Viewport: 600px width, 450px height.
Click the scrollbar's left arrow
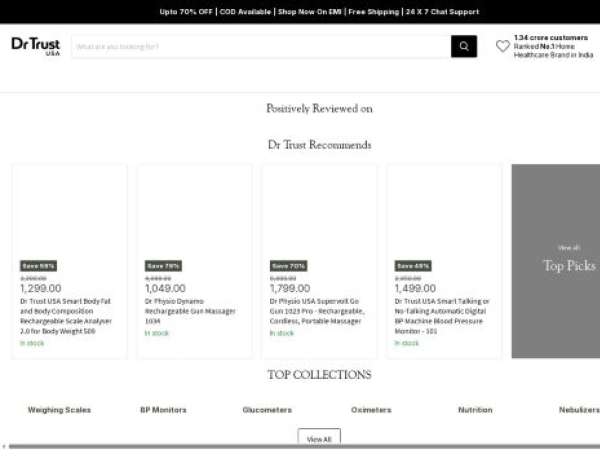click(3, 446)
